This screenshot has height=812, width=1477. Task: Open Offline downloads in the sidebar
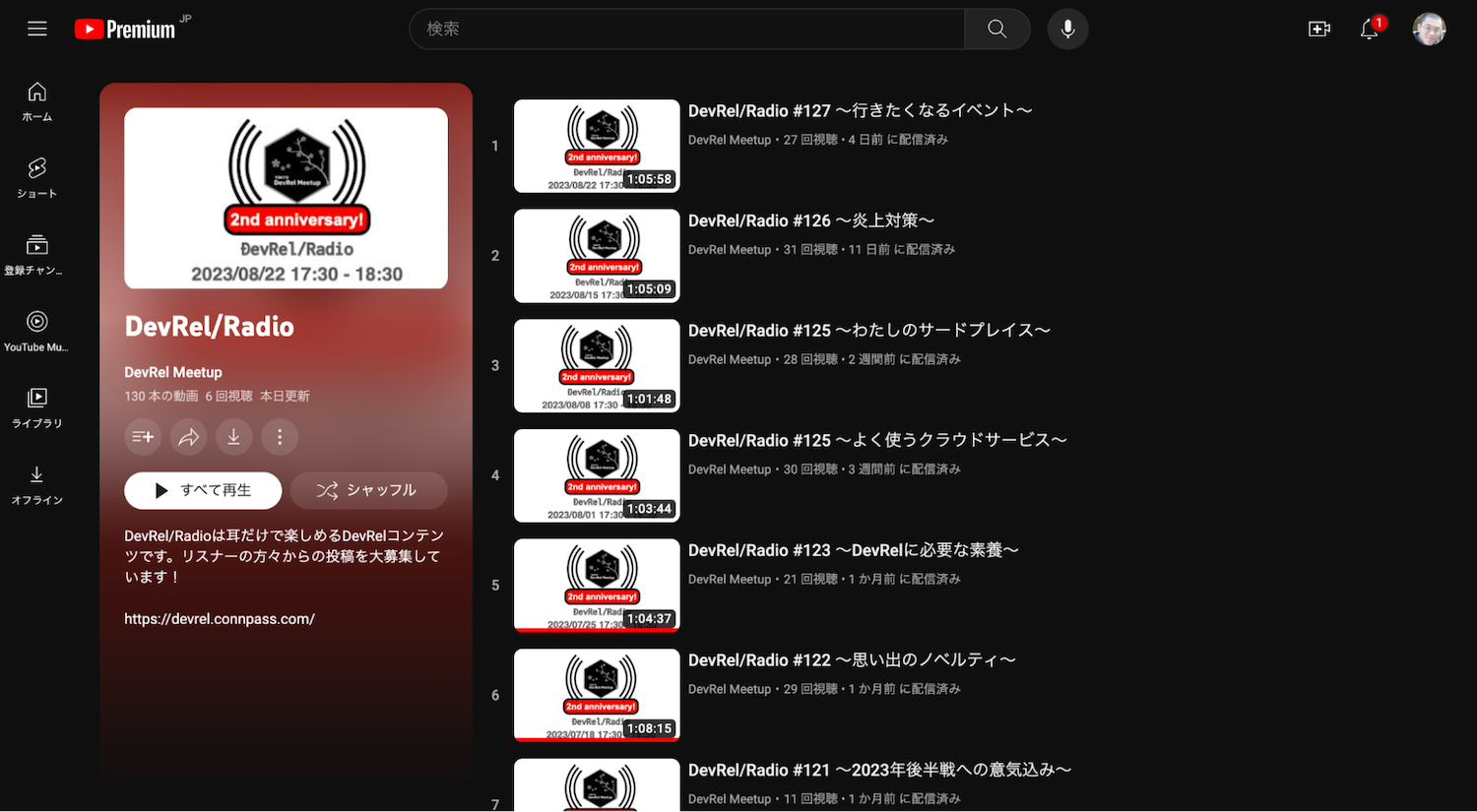[37, 484]
